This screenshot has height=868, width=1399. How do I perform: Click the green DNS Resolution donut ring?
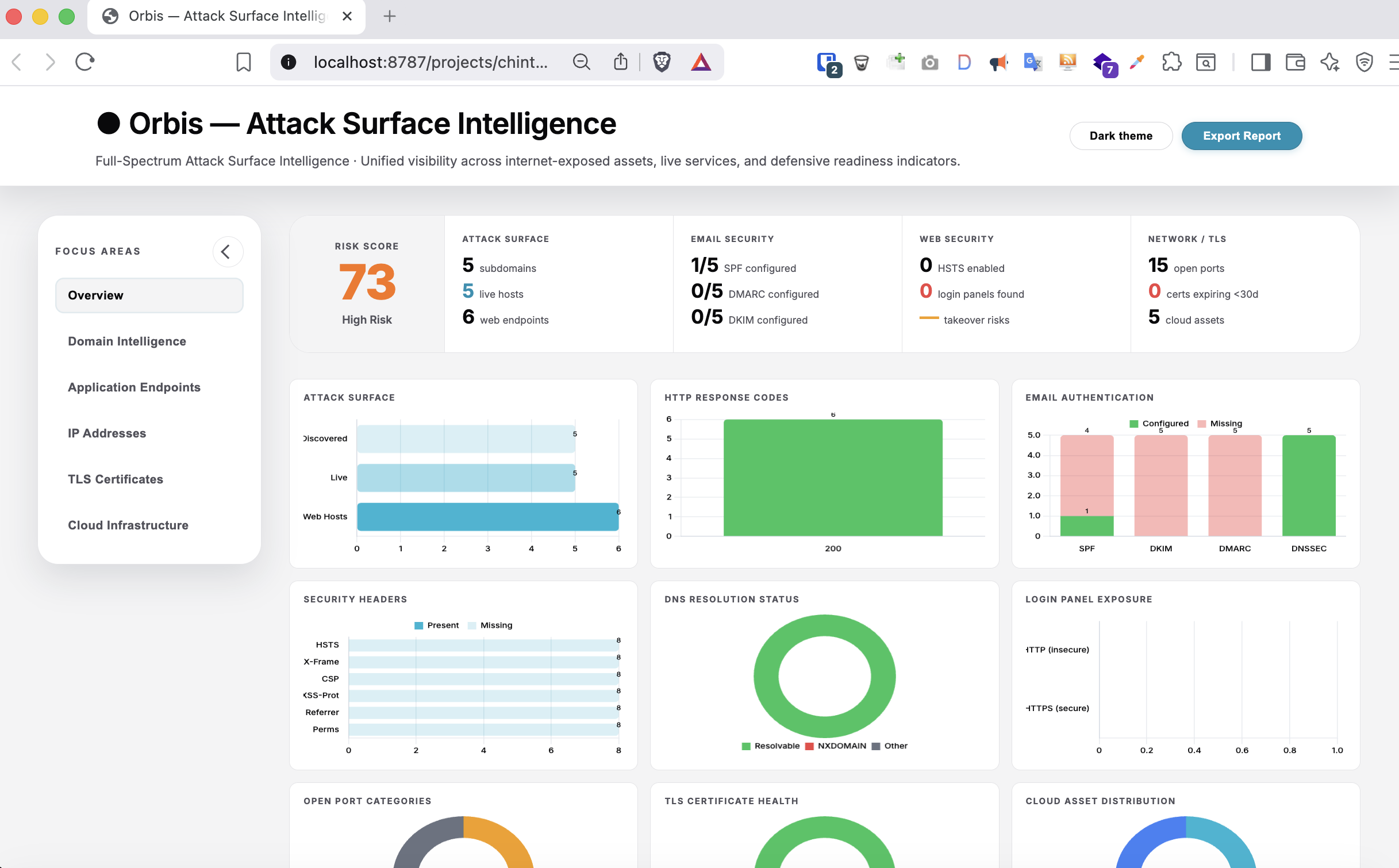[825, 627]
